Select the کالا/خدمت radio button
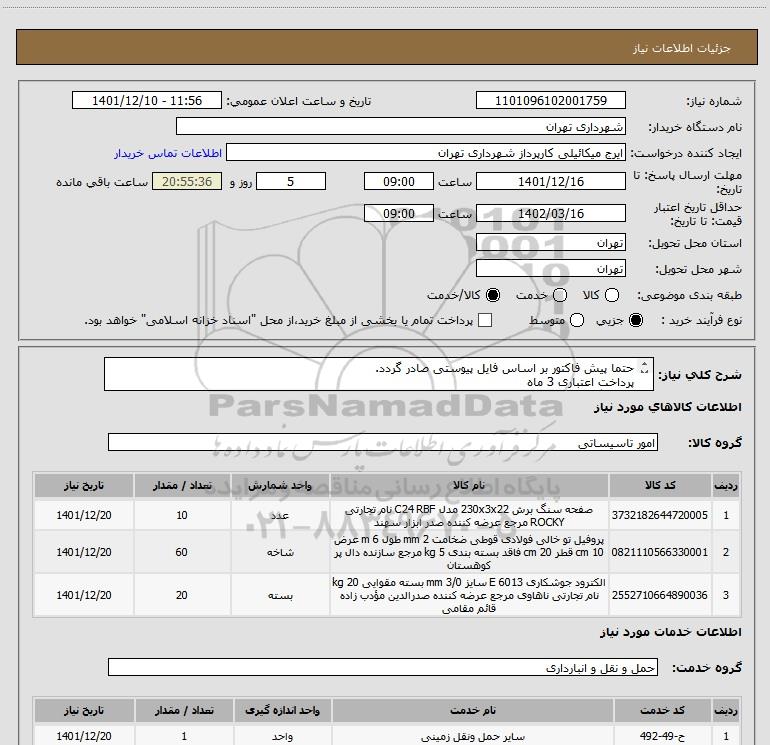The image size is (770, 745). (x=493, y=295)
